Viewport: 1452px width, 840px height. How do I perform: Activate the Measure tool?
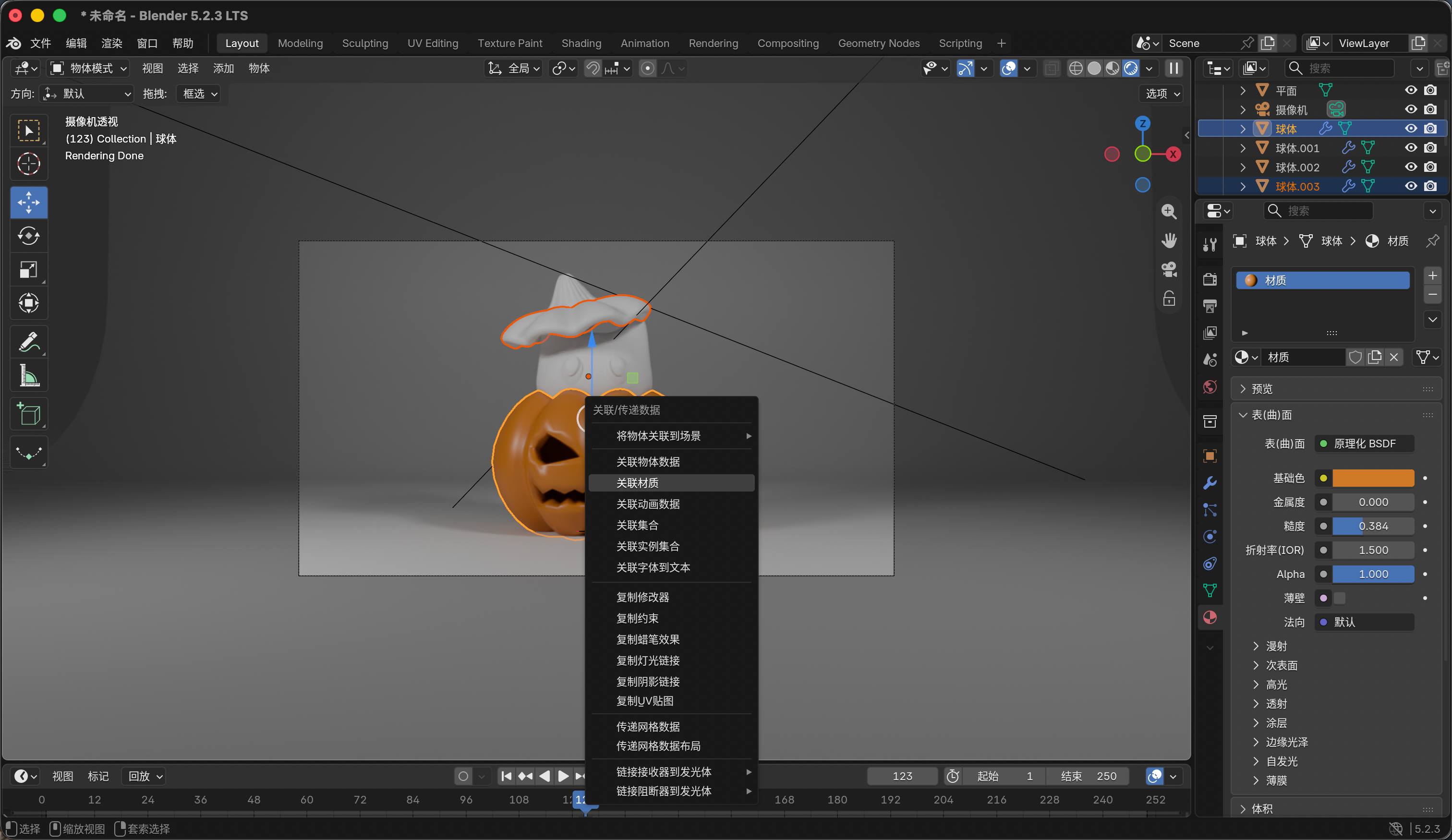pyautogui.click(x=28, y=375)
